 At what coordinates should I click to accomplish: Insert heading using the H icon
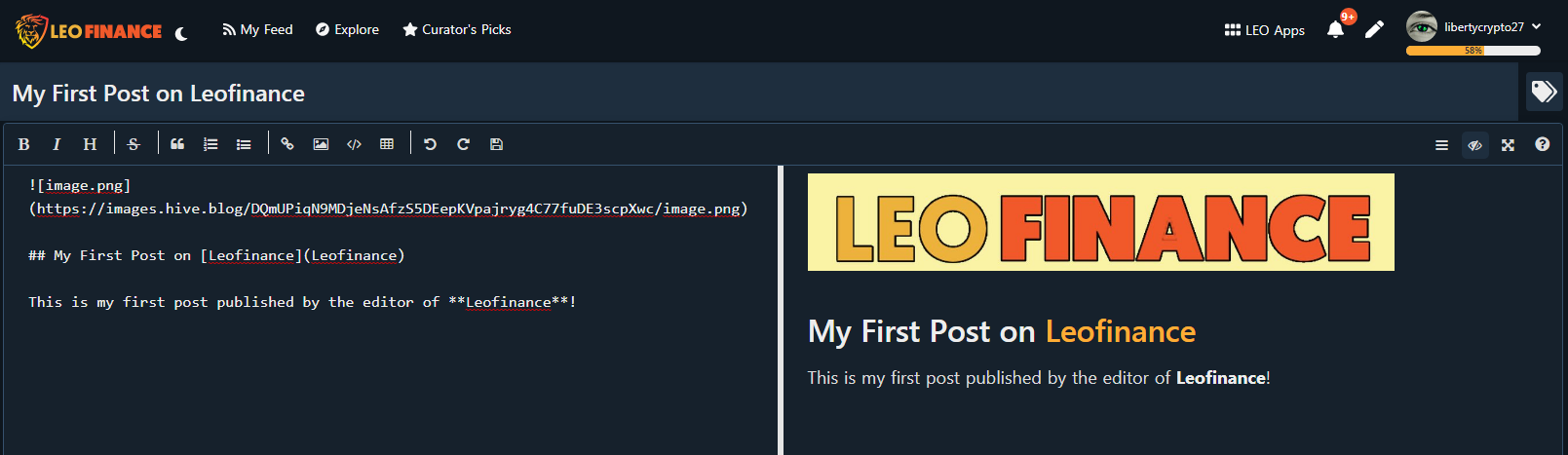90,144
